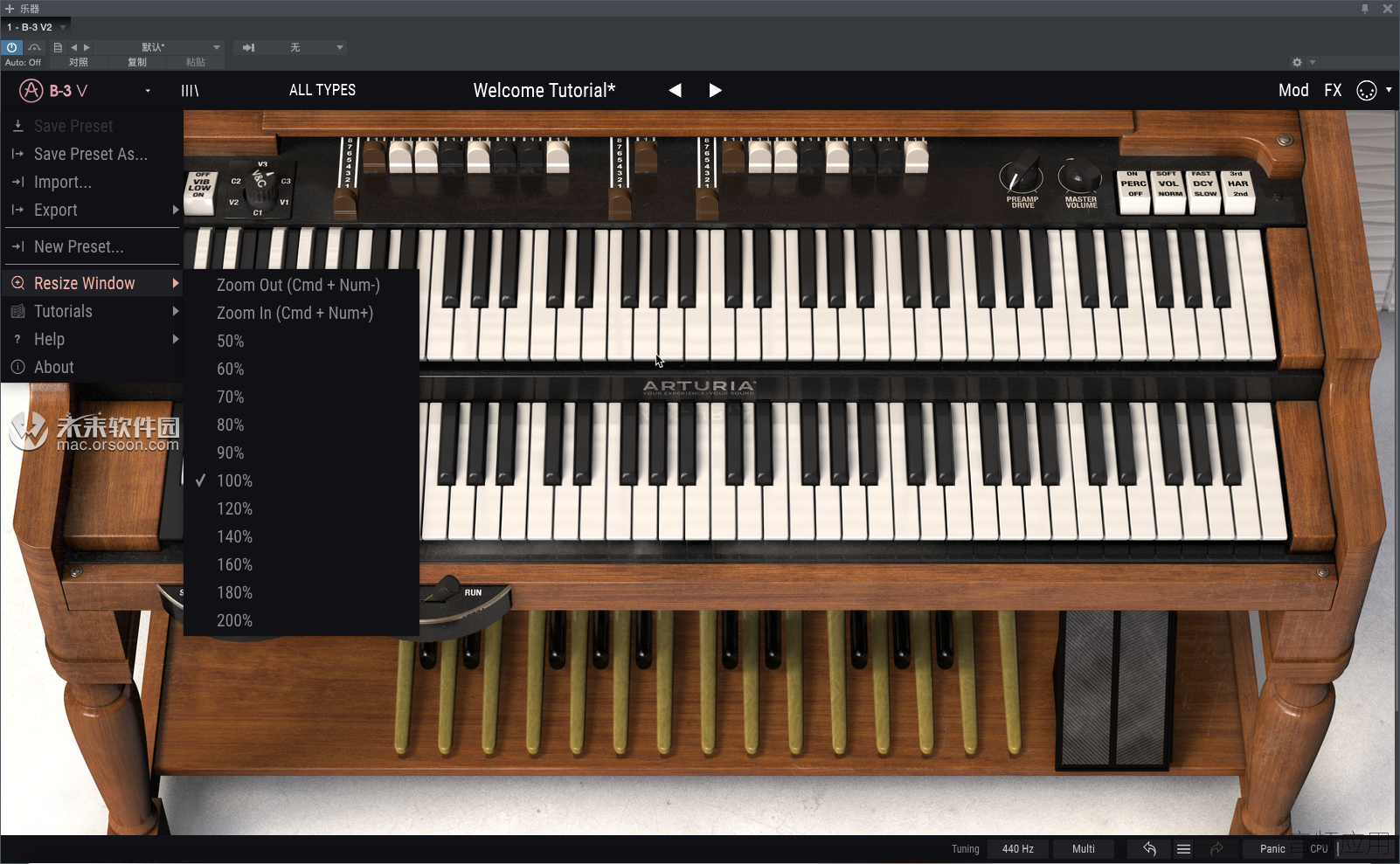1400x864 pixels.
Task: Click the About info icon
Action: click(x=17, y=367)
